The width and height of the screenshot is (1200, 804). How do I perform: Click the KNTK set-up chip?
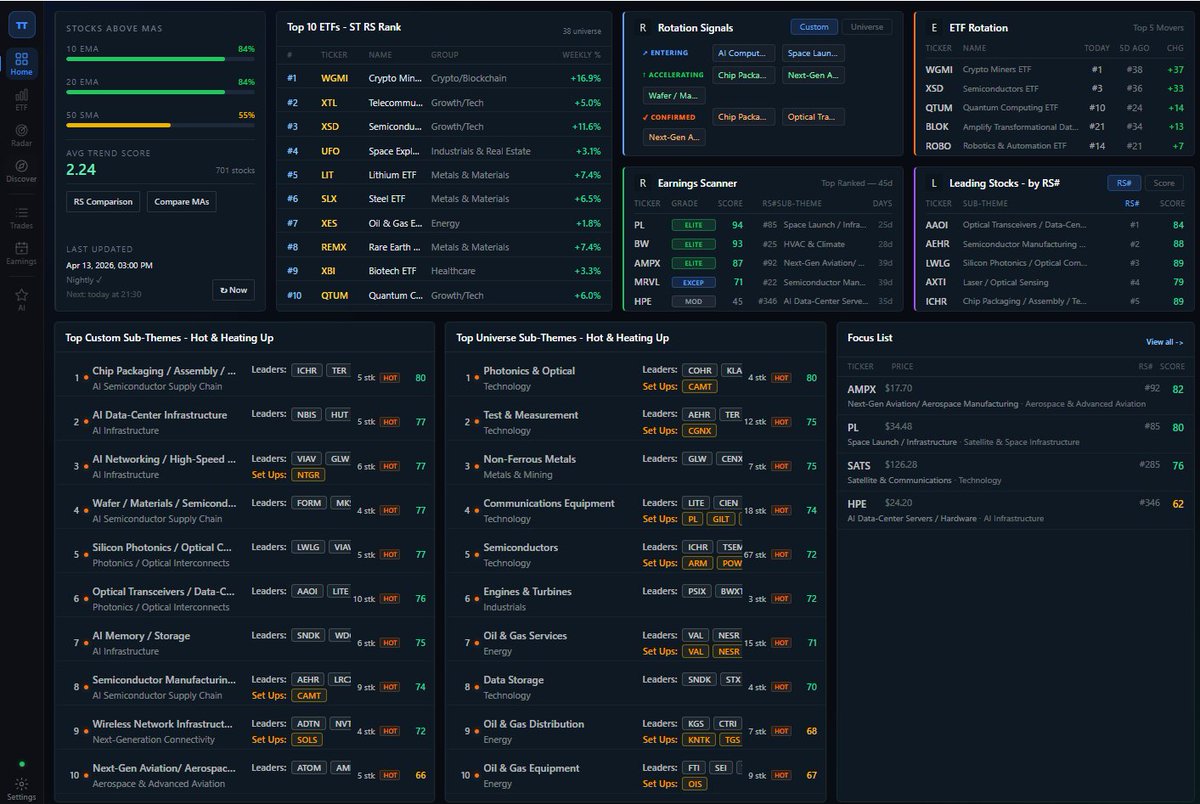pyautogui.click(x=700, y=739)
